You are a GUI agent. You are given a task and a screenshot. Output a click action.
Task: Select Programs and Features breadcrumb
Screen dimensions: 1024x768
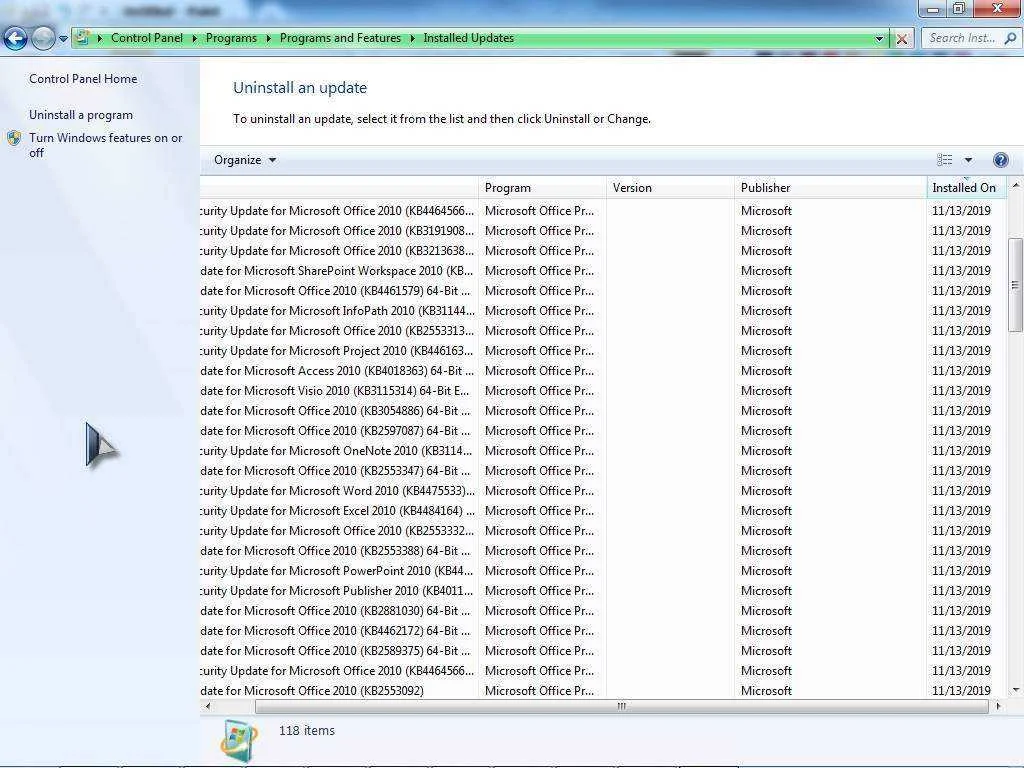tap(340, 38)
